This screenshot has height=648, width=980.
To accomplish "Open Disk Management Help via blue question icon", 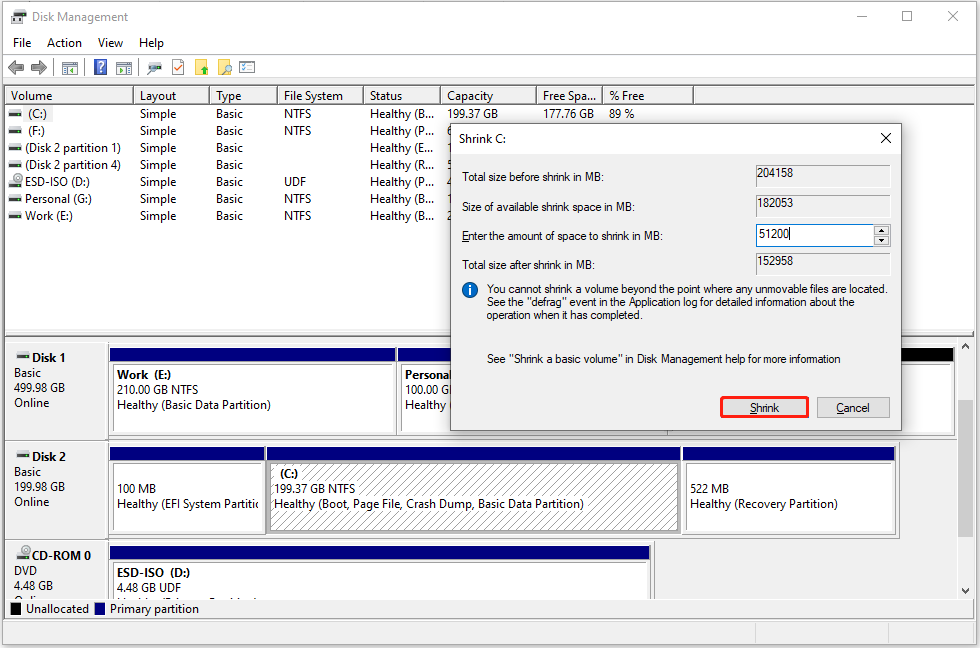I will click(x=98, y=68).
